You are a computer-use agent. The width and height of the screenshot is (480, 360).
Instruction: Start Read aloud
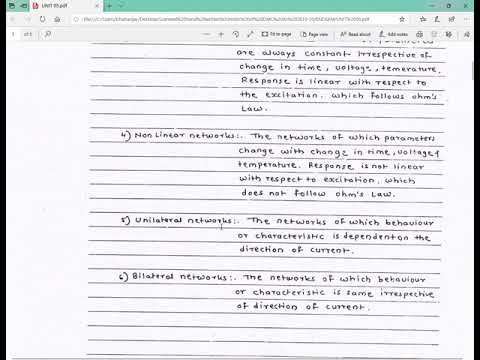[x=355, y=34]
